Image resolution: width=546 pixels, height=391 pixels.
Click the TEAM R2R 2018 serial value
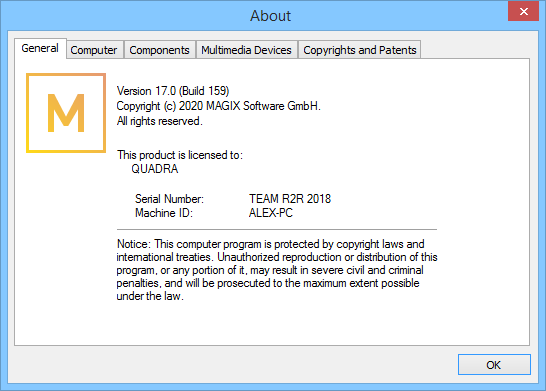click(x=290, y=199)
